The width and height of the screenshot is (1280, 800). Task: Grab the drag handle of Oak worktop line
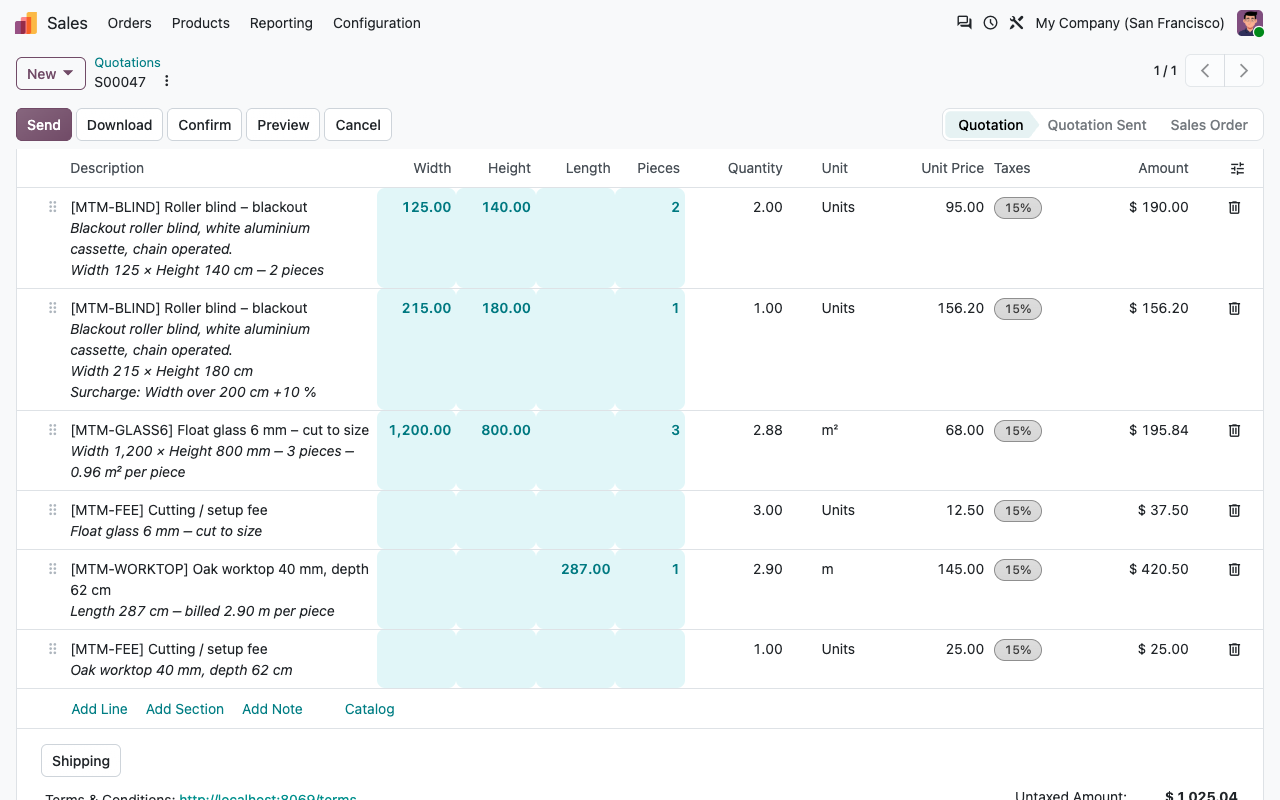coord(52,569)
